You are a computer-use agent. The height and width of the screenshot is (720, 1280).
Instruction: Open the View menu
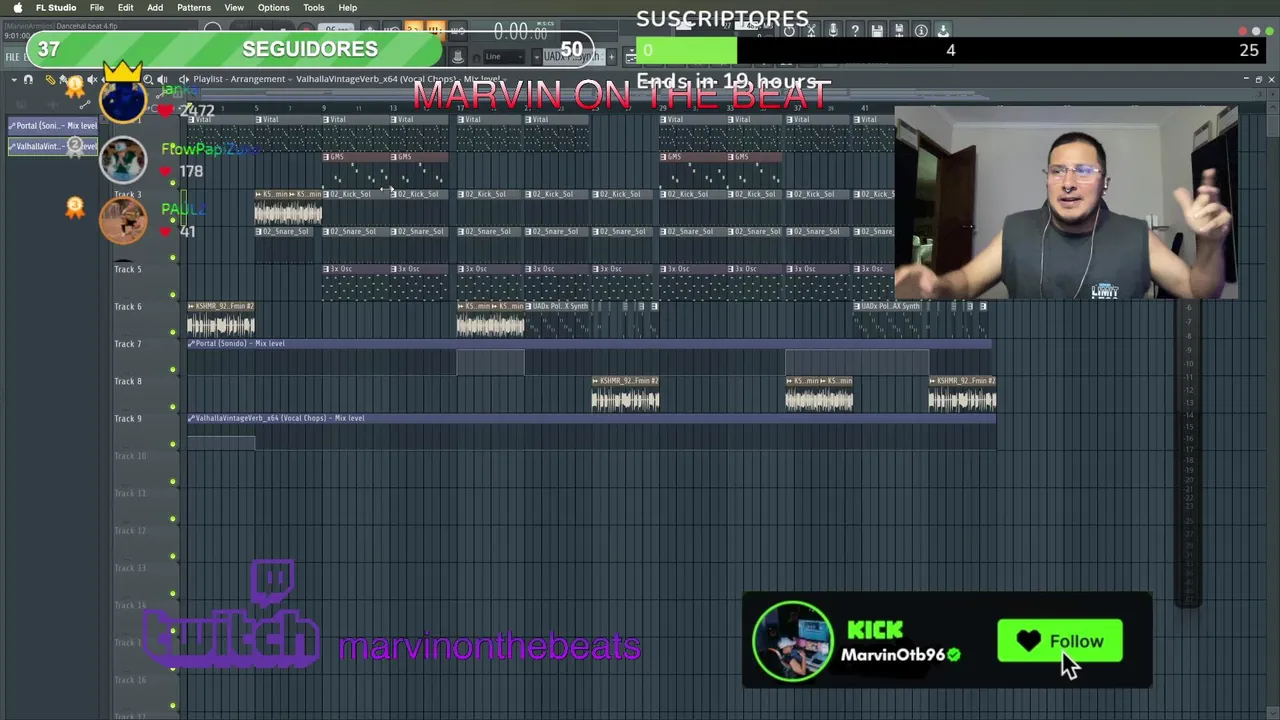(234, 8)
